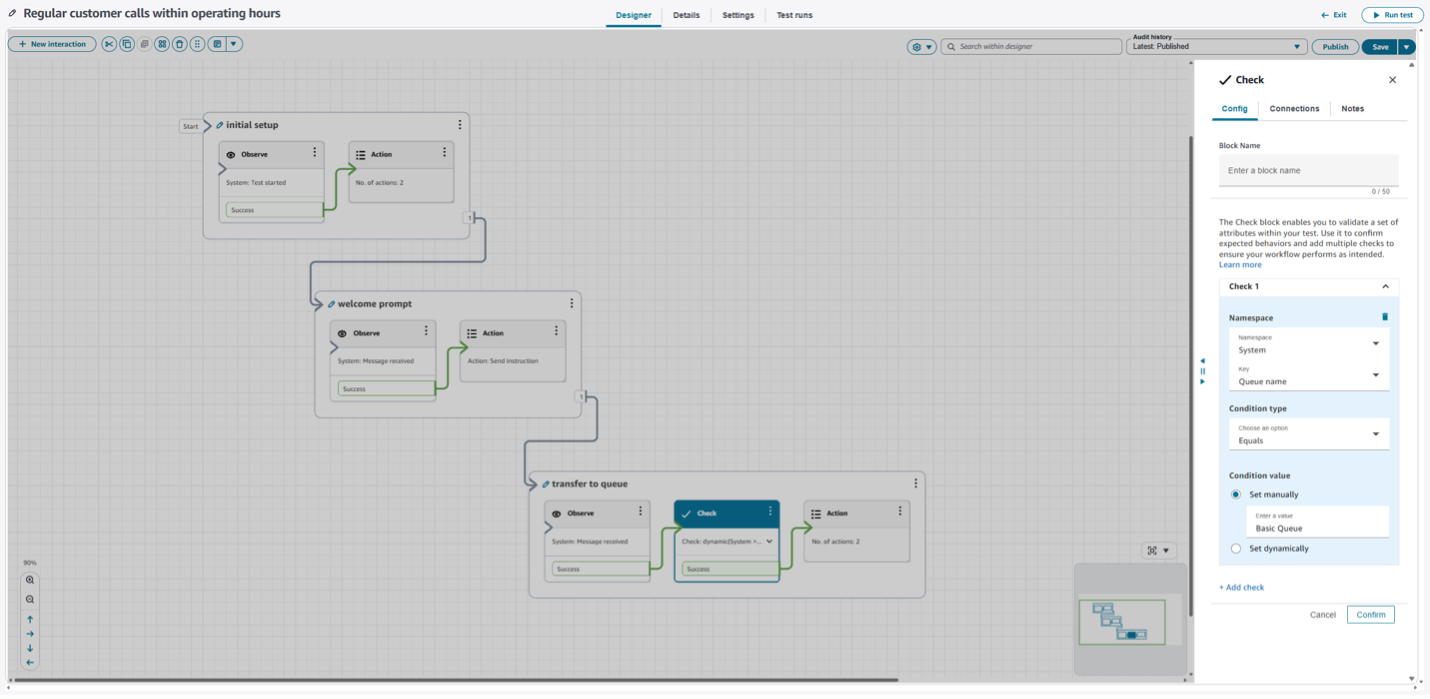This screenshot has height=699, width=1430.
Task: Click the minimap thumbnail of the flow
Action: coord(1121,621)
